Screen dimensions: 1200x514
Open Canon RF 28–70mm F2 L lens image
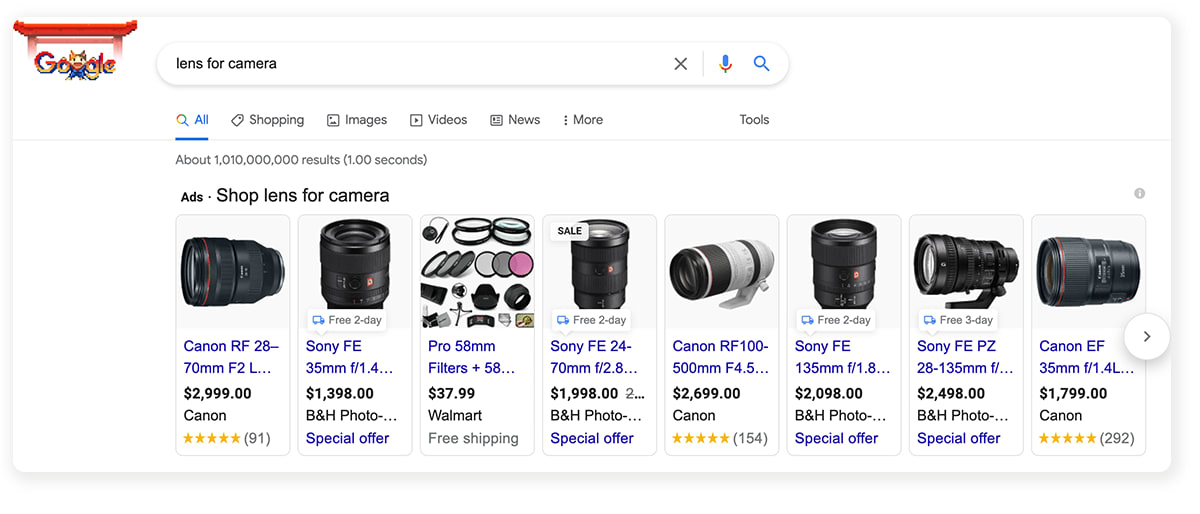[x=233, y=272]
